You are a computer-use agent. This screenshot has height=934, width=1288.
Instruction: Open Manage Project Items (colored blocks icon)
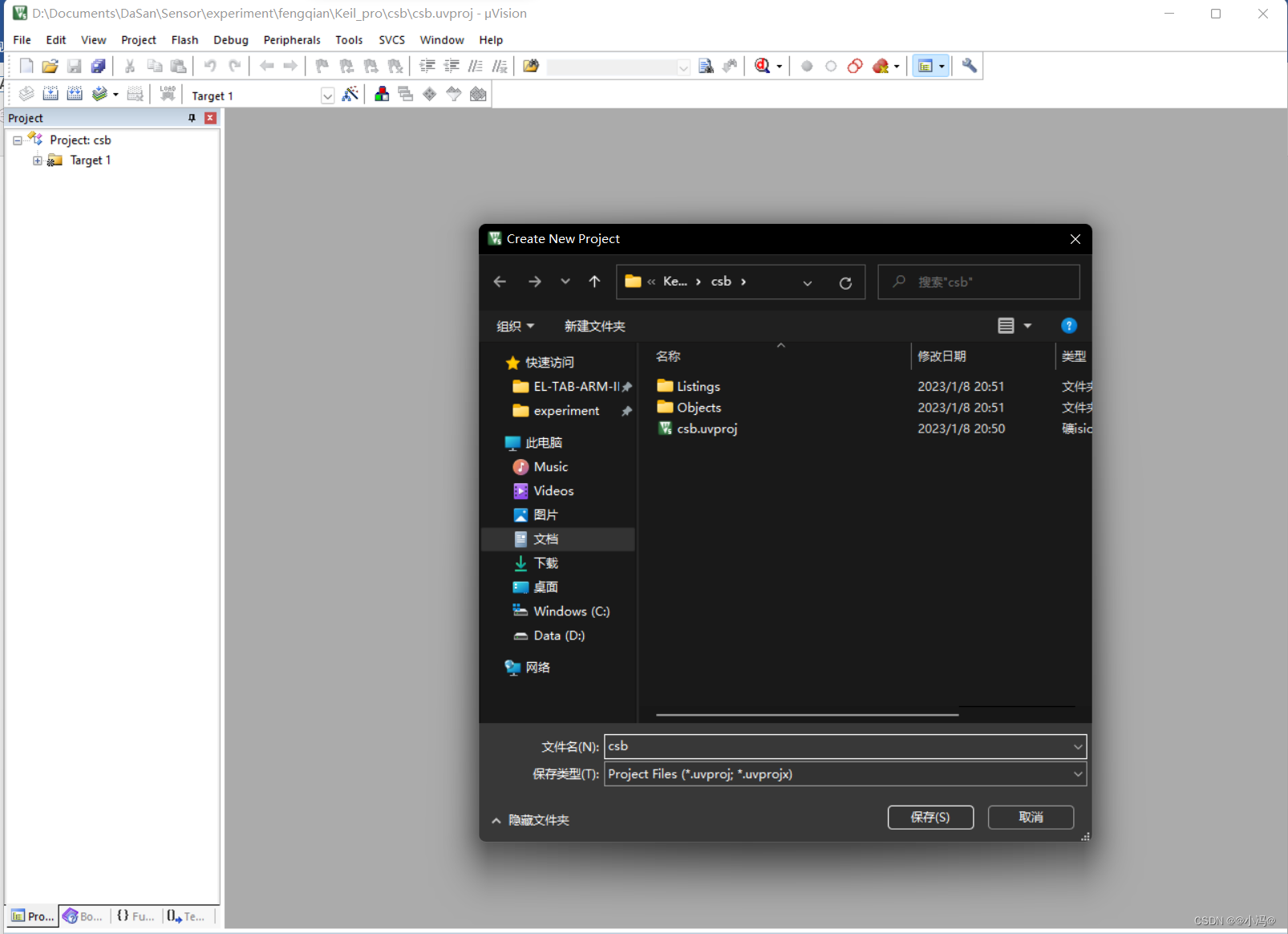click(x=382, y=94)
